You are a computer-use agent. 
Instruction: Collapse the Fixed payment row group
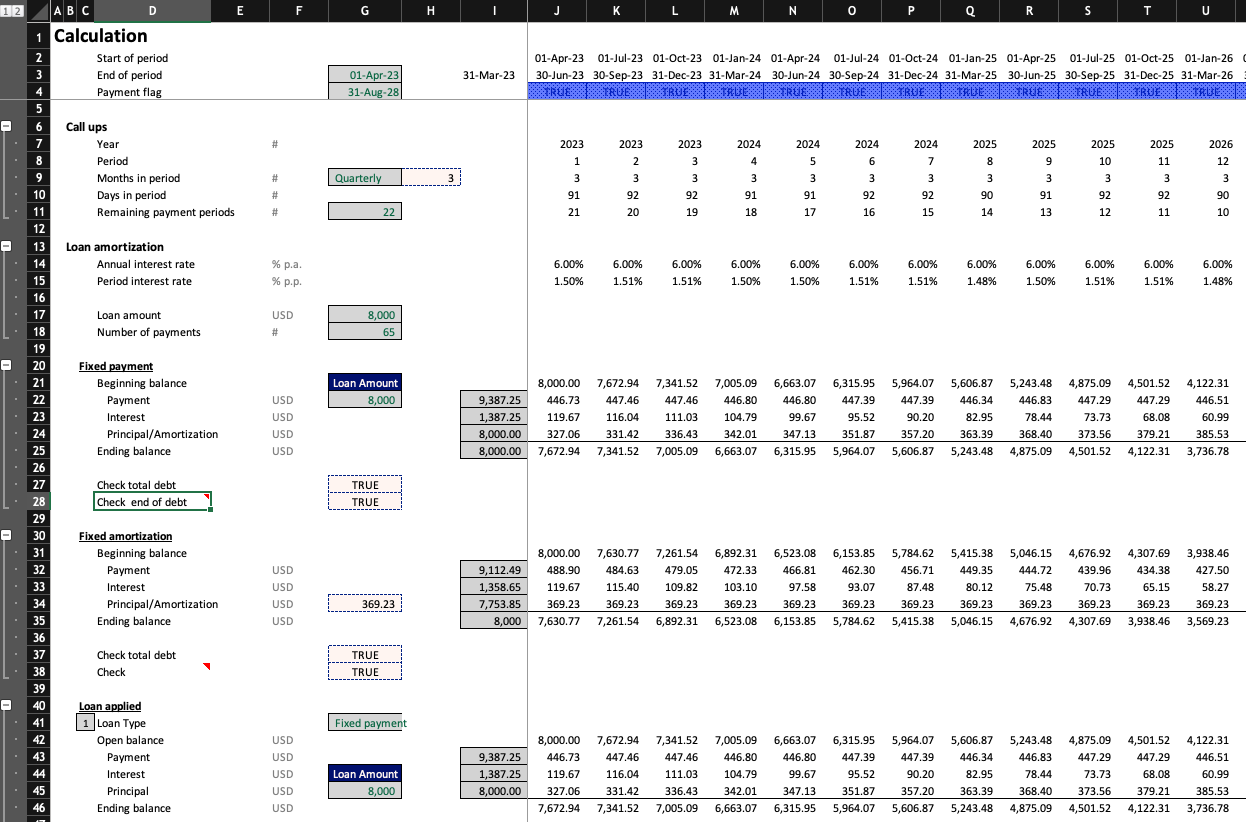click(7, 366)
